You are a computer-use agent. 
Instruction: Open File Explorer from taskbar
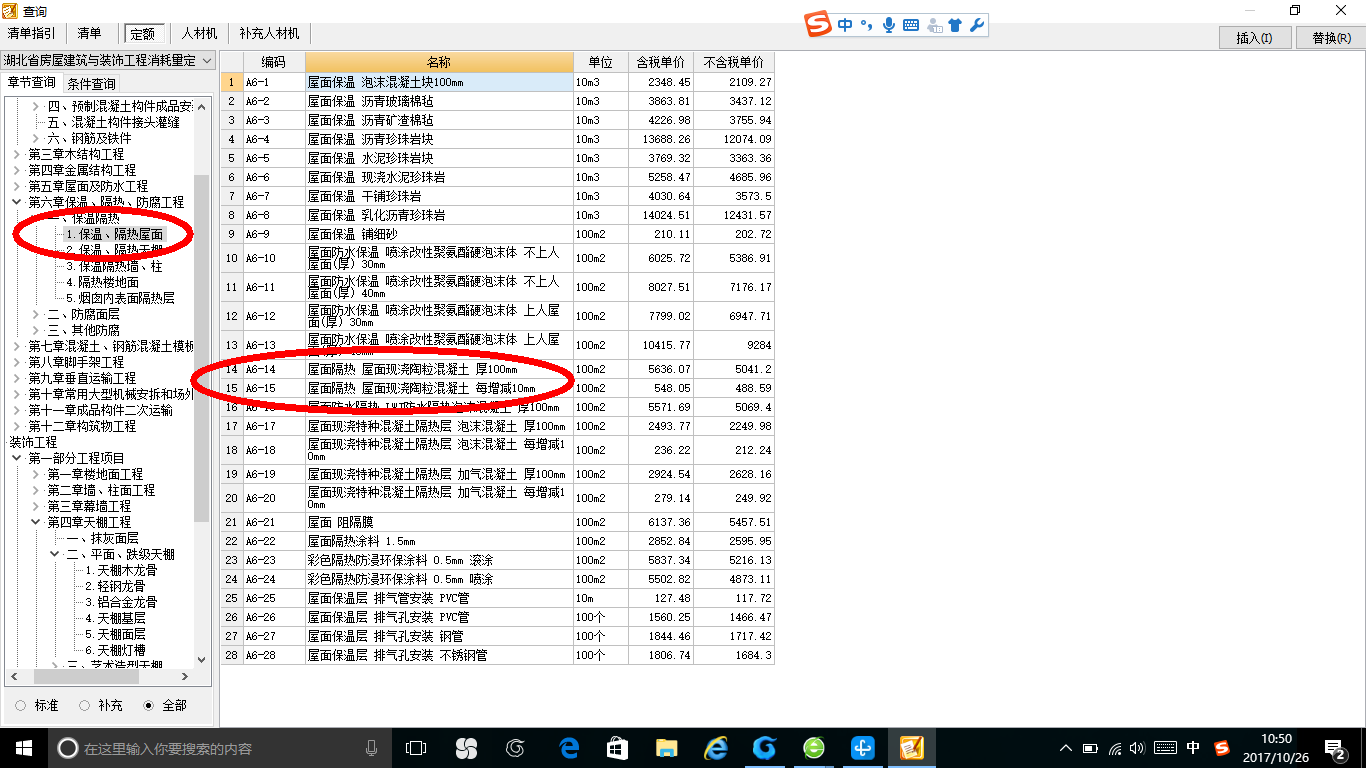pos(666,748)
